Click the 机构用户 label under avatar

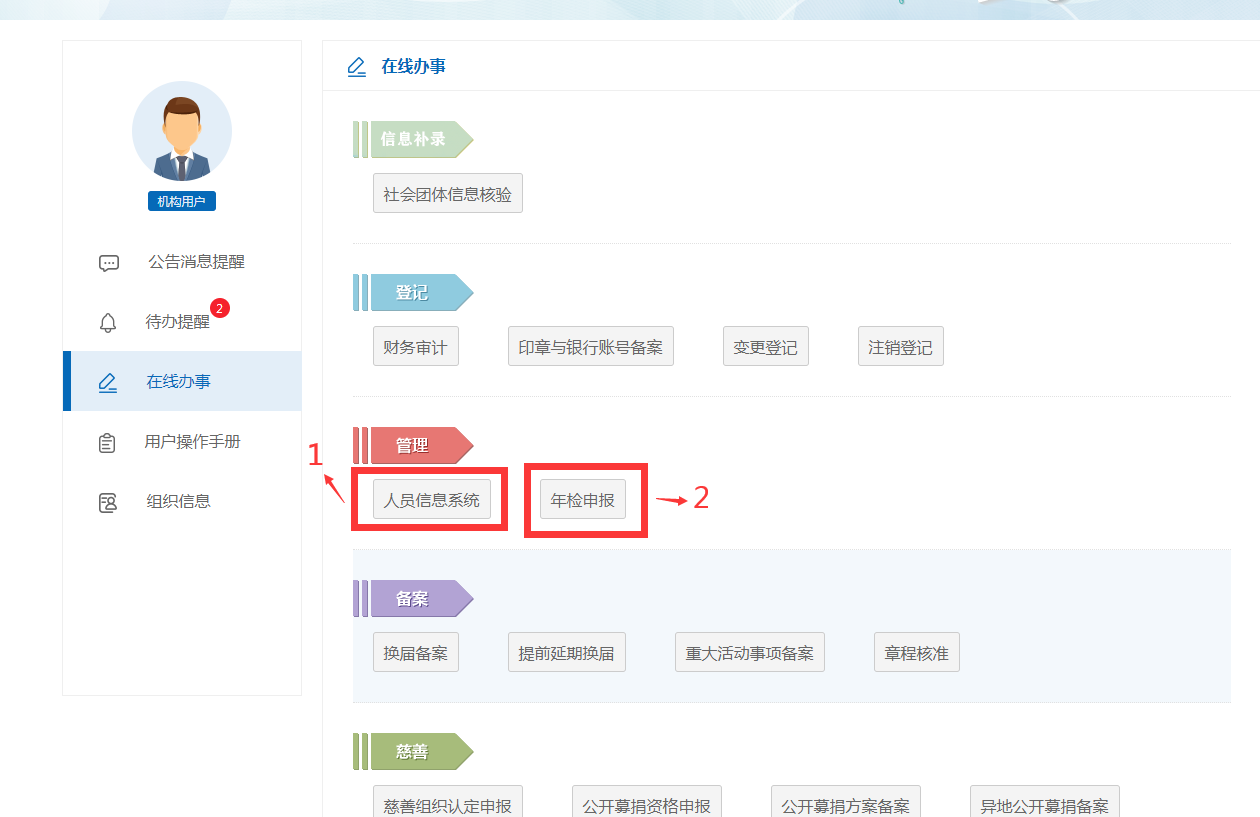pos(182,201)
